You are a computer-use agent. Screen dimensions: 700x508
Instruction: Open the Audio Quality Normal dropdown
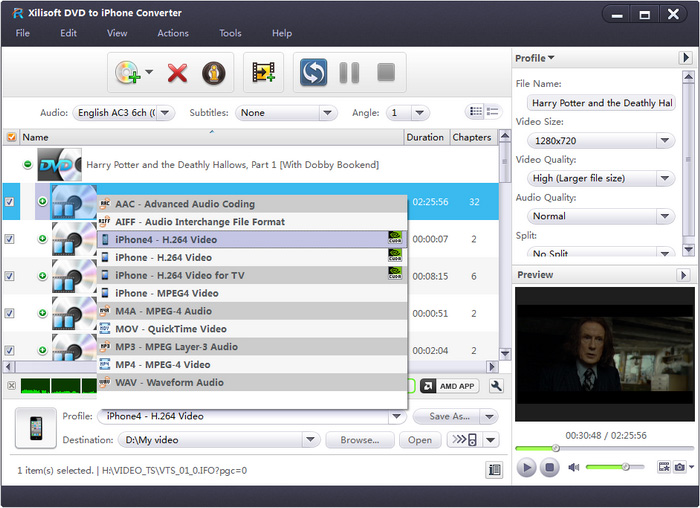coord(664,216)
